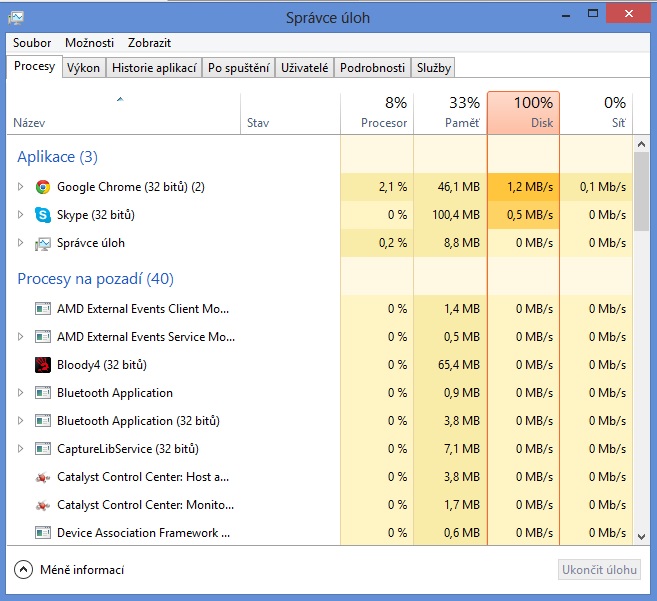Click the Ukončit úlohu button
The height and width of the screenshot is (601, 657).
click(x=599, y=570)
